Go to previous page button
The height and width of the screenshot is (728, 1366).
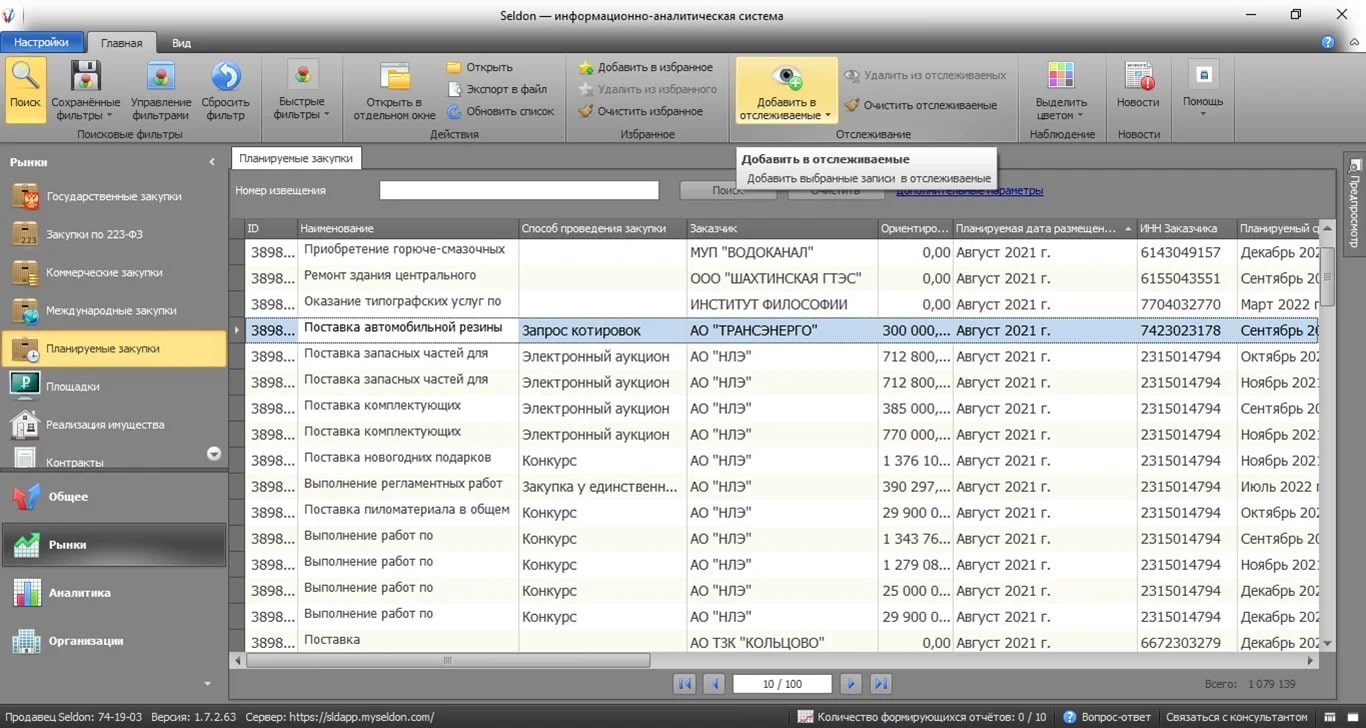coord(714,684)
